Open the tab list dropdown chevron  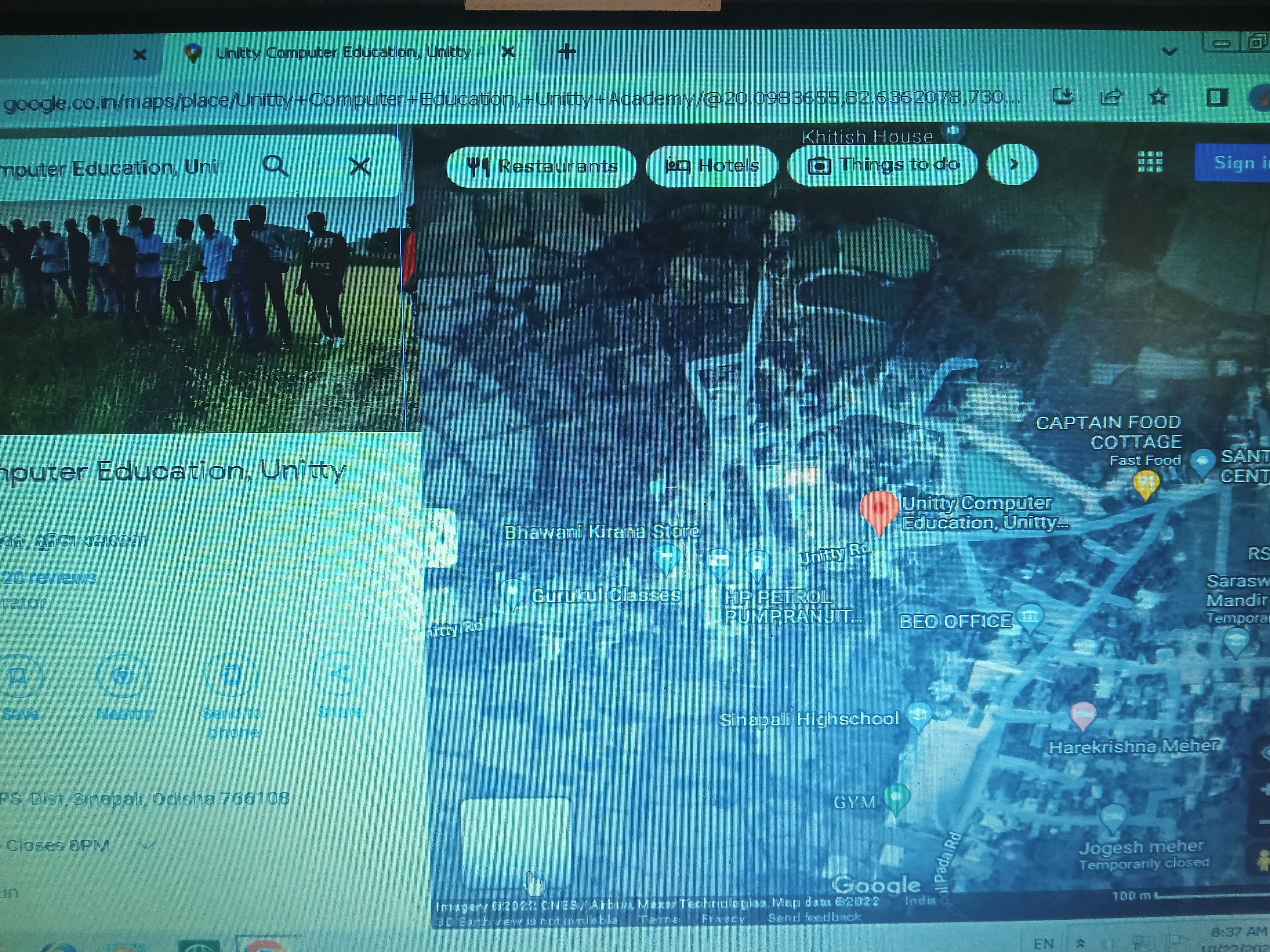(1169, 52)
